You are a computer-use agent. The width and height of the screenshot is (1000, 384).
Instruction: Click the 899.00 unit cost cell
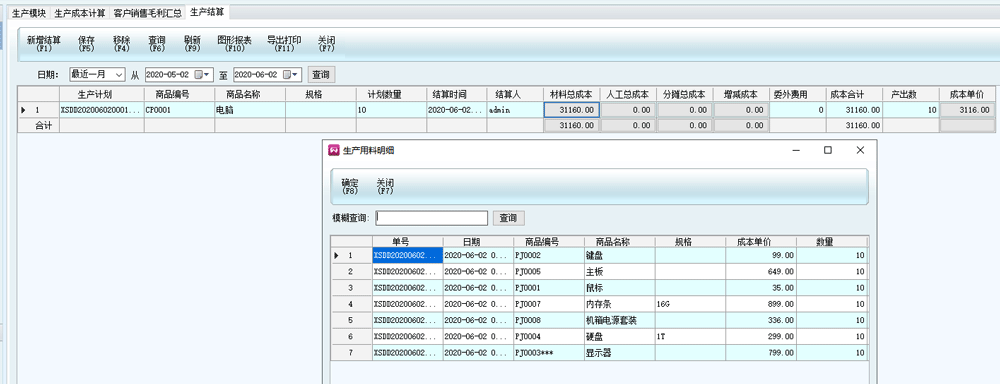(x=761, y=304)
